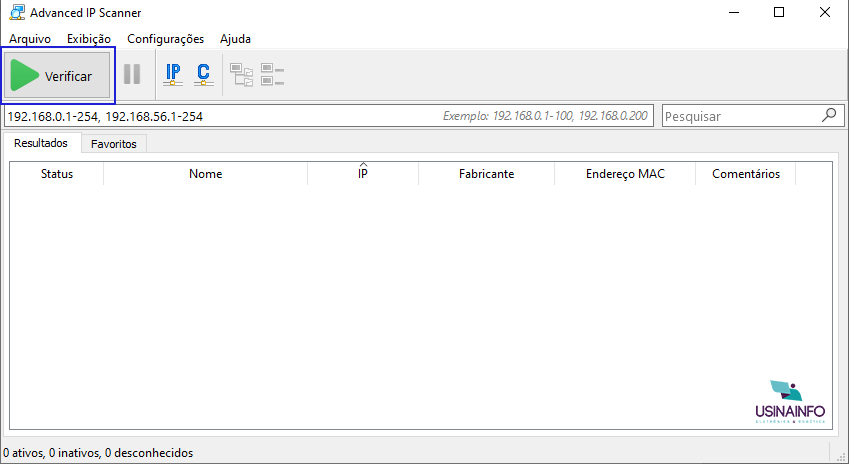
Task: Click the expand all tree icon
Action: pos(241,75)
